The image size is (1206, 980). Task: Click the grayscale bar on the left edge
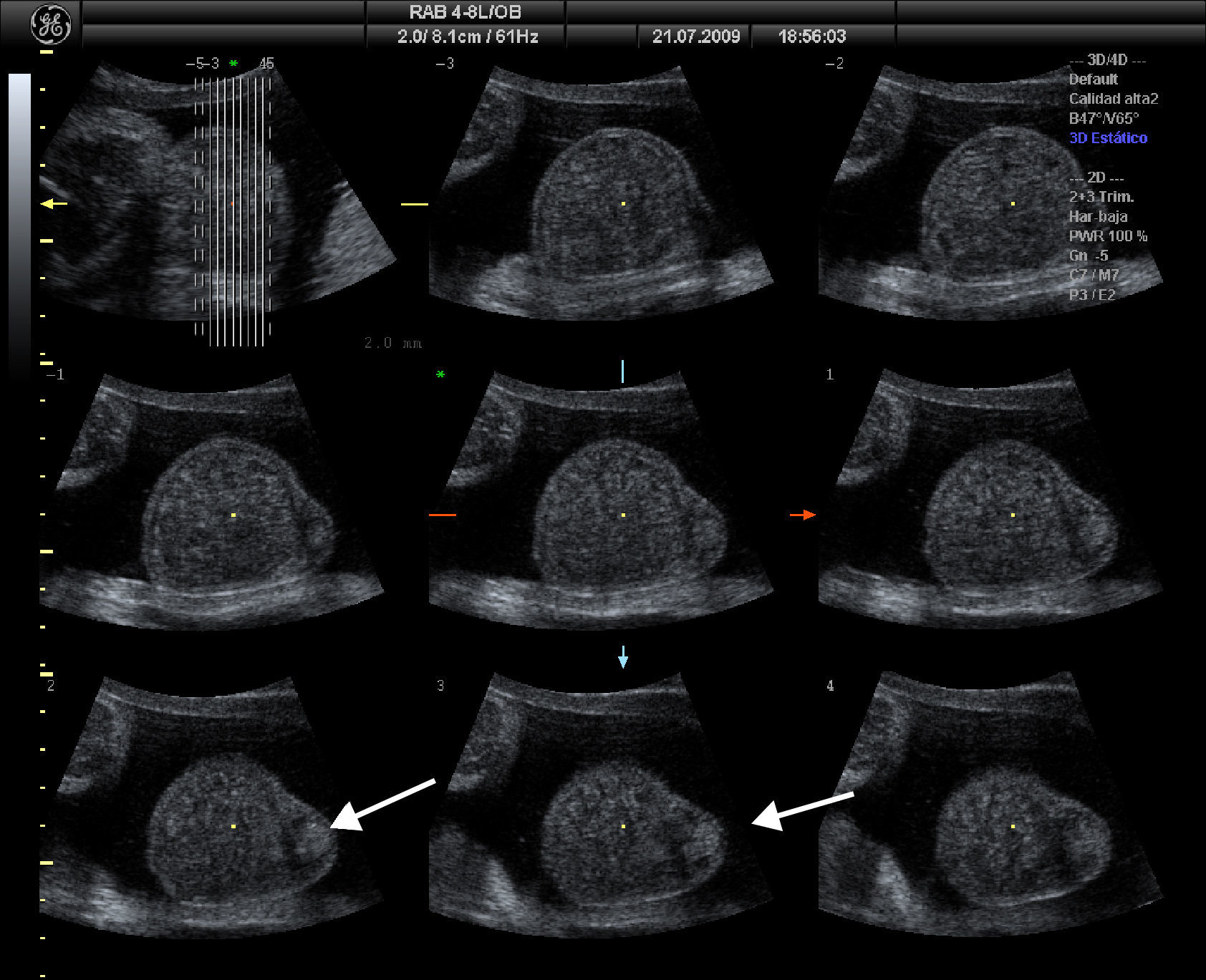pyautogui.click(x=19, y=215)
